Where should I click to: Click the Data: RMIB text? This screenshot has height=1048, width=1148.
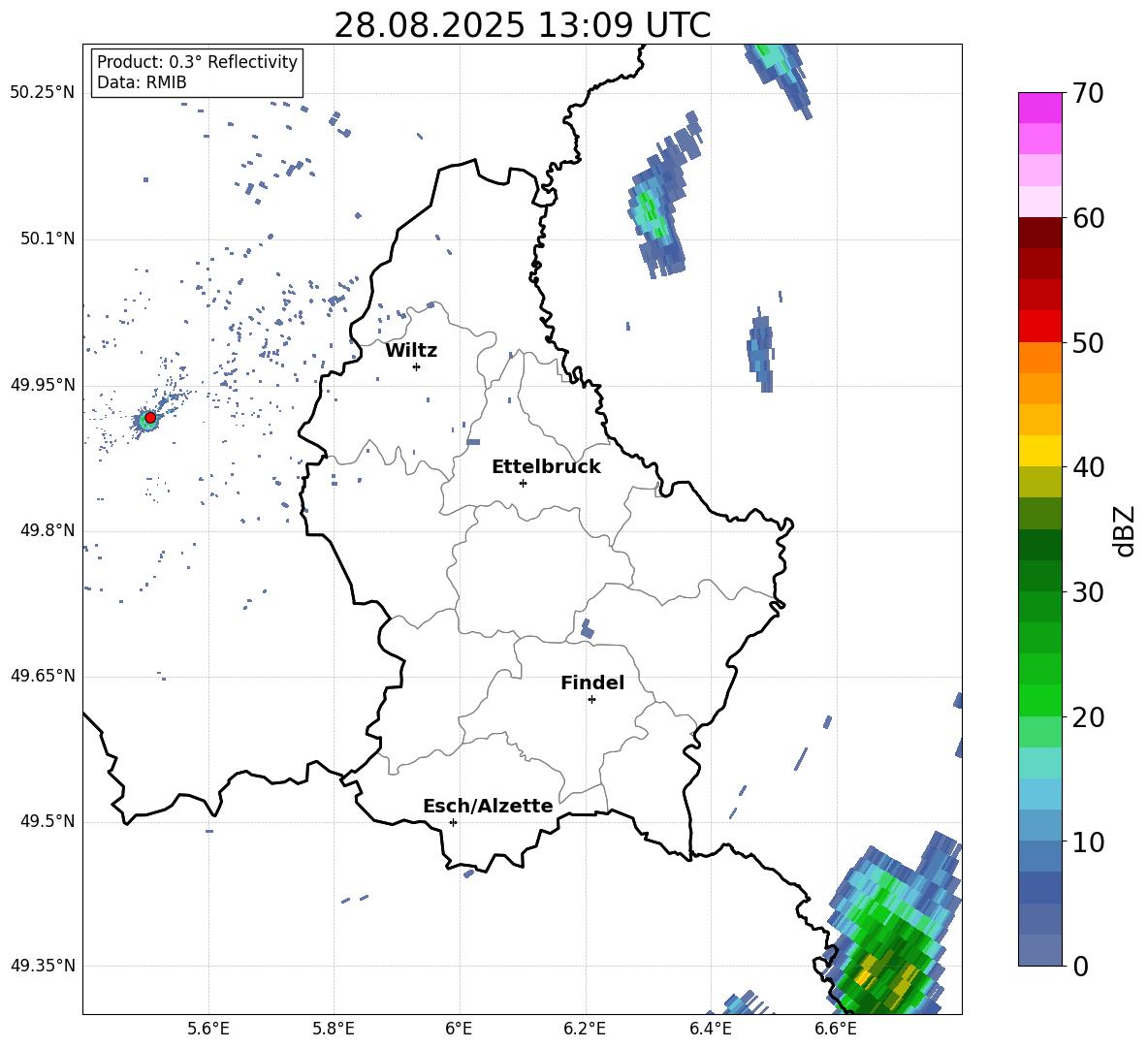142,82
